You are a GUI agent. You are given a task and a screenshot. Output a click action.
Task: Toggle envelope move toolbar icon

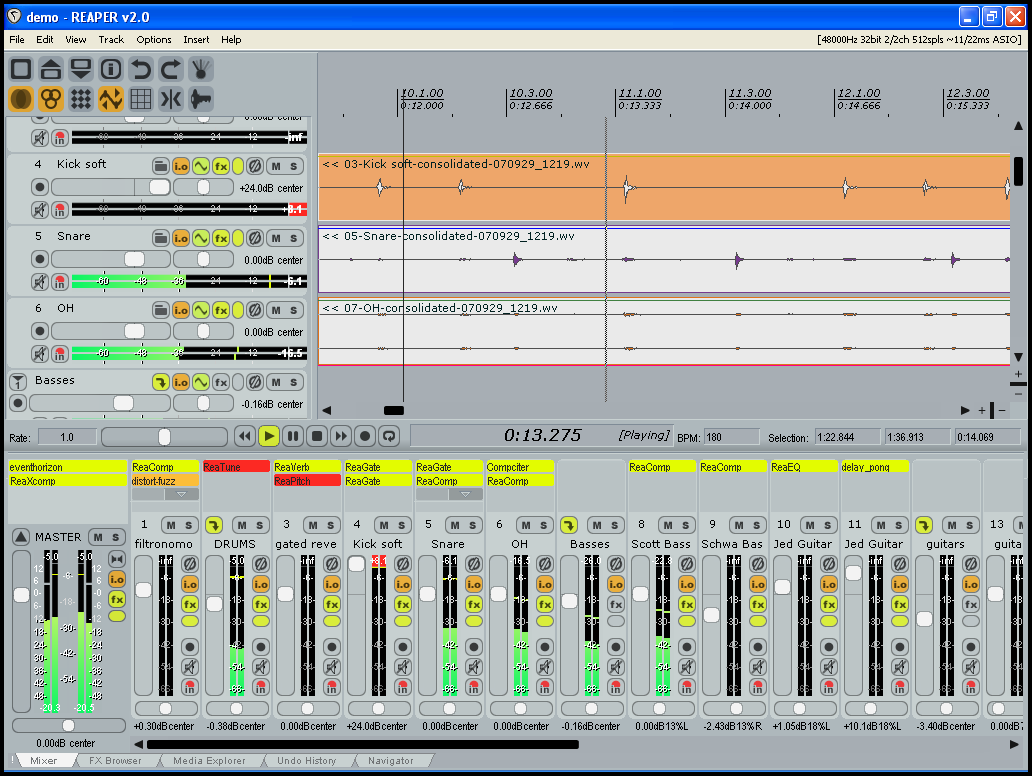coord(111,99)
